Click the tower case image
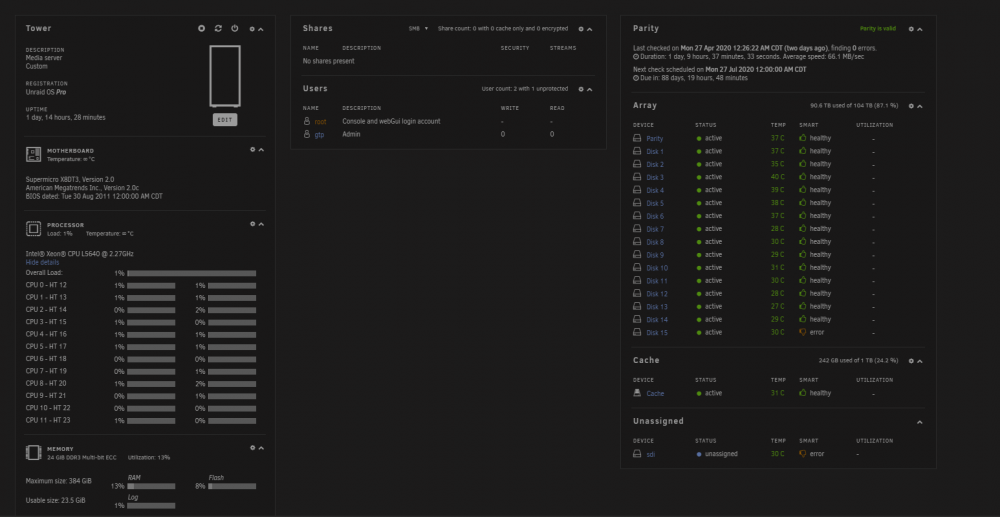This screenshot has width=1000, height=517. (225, 76)
